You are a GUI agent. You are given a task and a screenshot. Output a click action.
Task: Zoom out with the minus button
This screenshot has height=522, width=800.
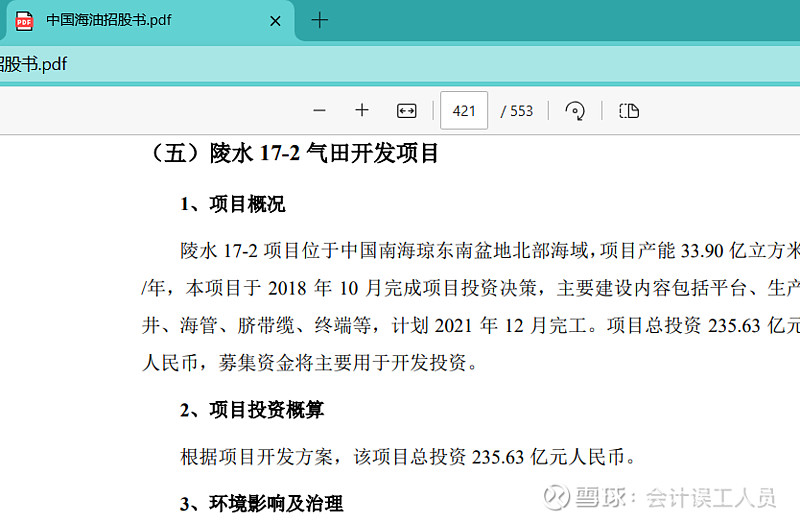click(x=319, y=111)
